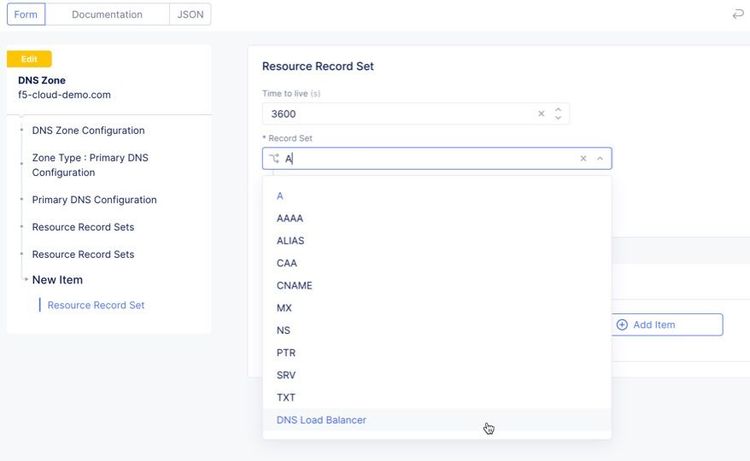Increase Time to live with stepper arrows
Screen dimensions: 750x461
(x=558, y=109)
